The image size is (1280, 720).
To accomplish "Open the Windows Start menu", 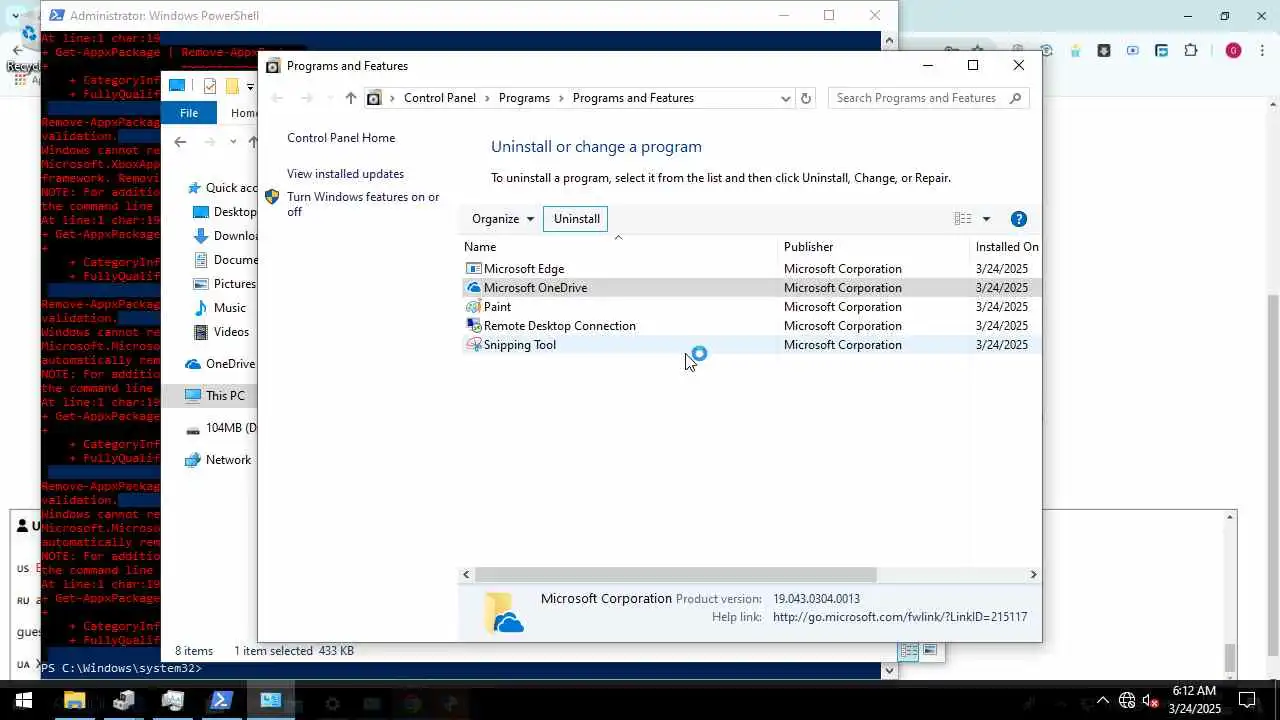I will [24, 701].
